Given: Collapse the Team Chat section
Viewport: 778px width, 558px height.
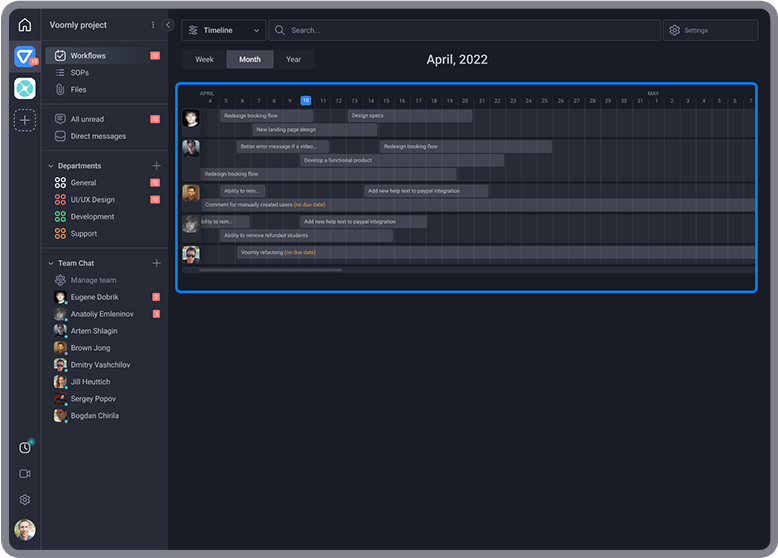Looking at the screenshot, I should tap(51, 263).
